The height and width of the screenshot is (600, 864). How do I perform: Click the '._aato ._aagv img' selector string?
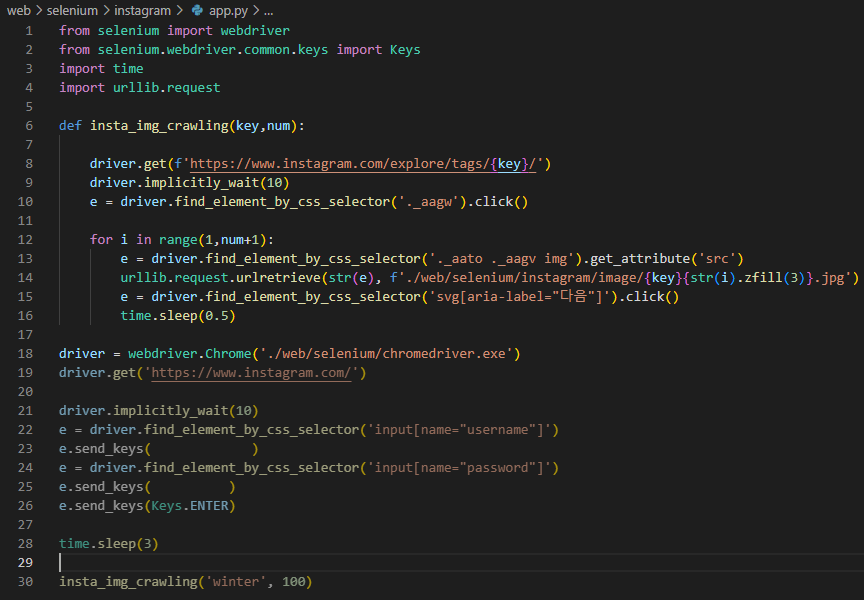(501, 258)
